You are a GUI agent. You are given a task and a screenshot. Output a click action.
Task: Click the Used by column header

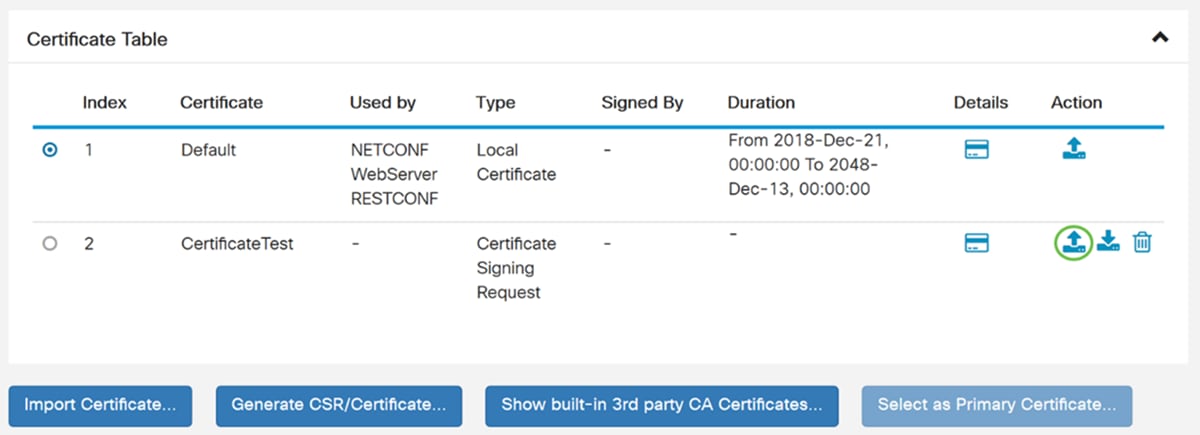(x=383, y=102)
